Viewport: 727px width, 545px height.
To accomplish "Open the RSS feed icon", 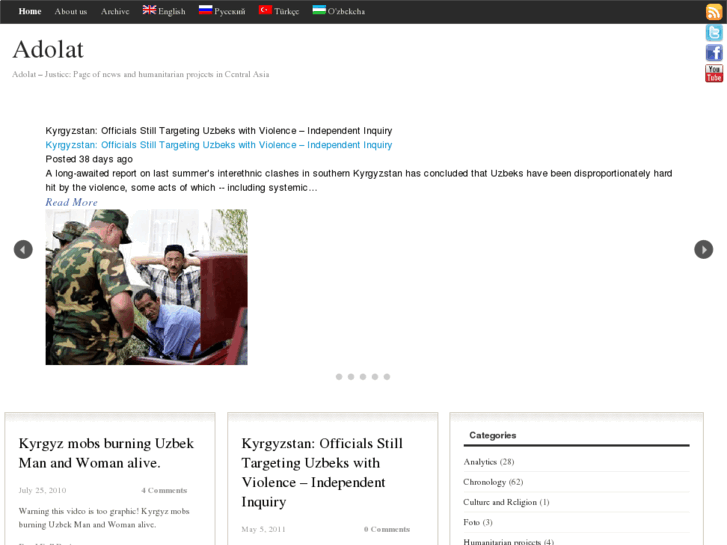I will pyautogui.click(x=714, y=12).
